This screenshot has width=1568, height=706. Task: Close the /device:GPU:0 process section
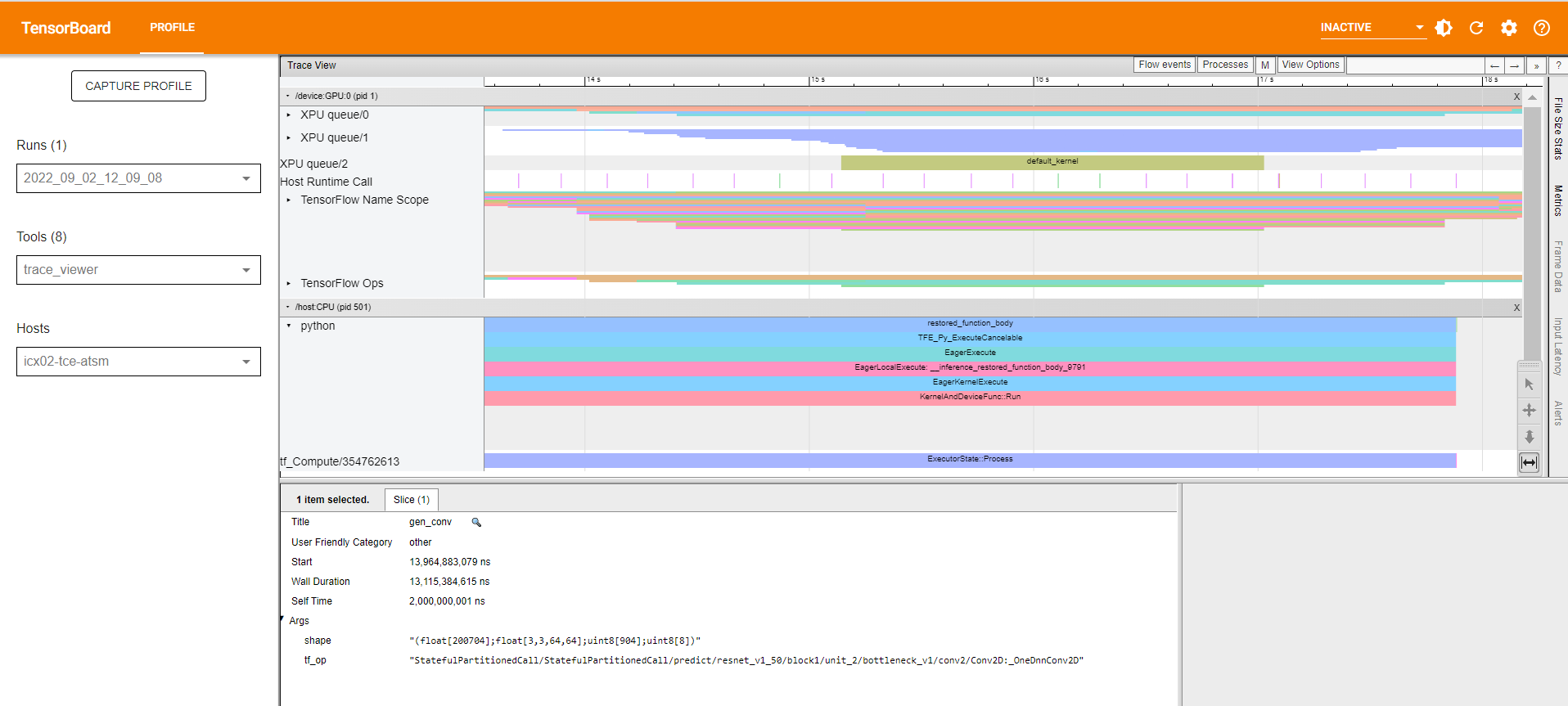pos(1516,97)
